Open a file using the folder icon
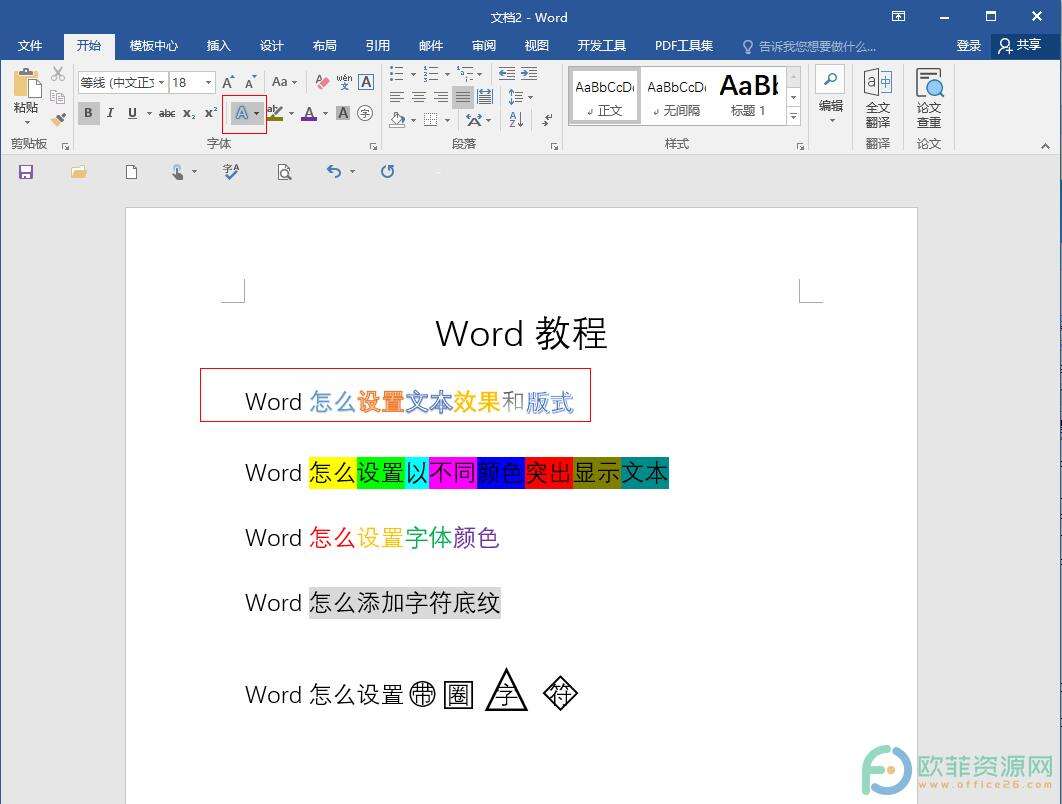The height and width of the screenshot is (804, 1062). 79,172
